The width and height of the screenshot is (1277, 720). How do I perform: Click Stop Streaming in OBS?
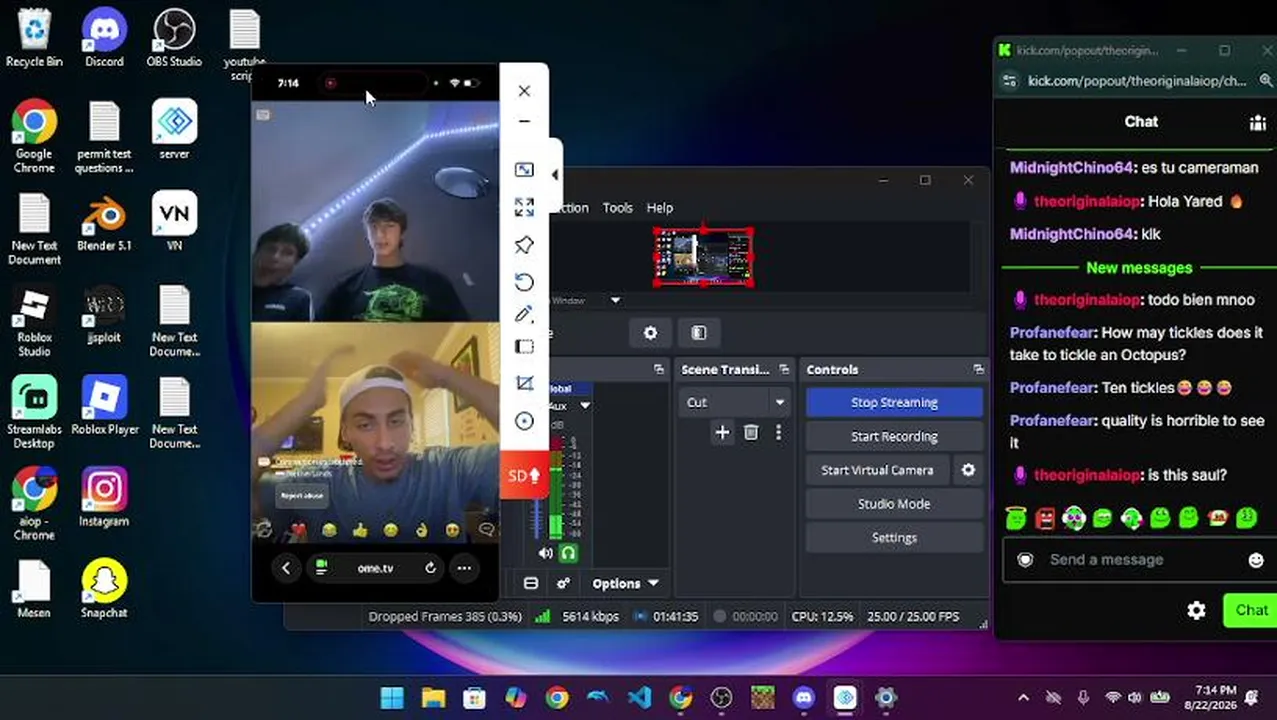[x=894, y=402]
